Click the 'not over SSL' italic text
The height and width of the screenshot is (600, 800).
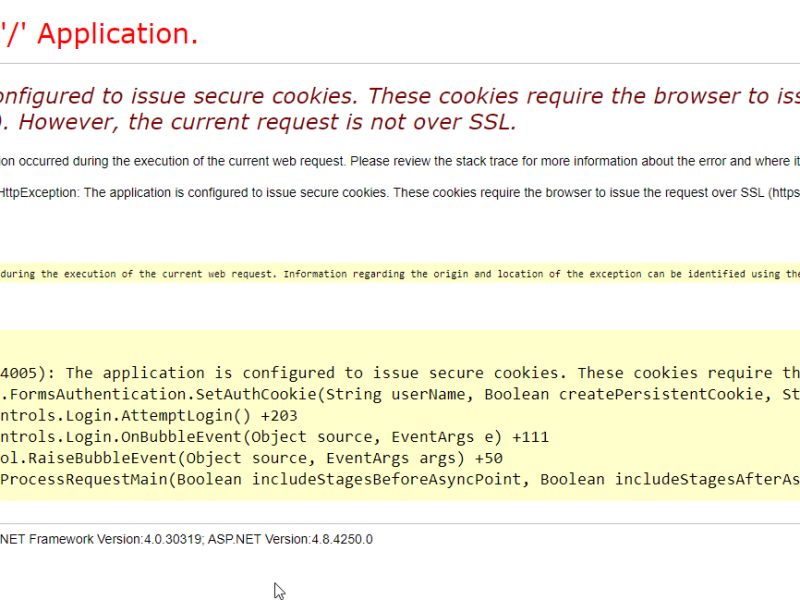430,122
